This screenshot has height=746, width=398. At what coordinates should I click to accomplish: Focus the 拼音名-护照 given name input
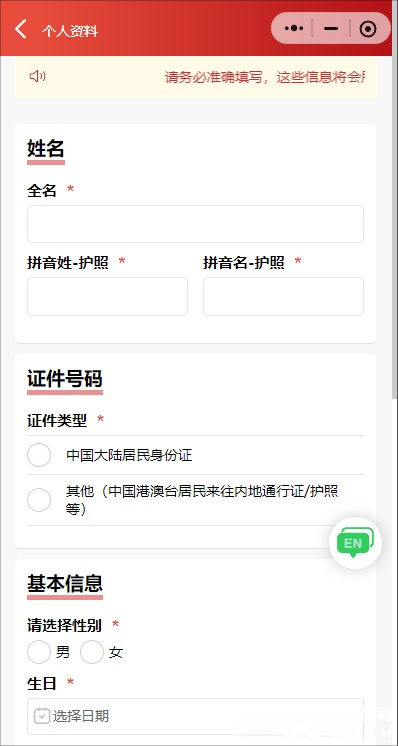click(283, 296)
